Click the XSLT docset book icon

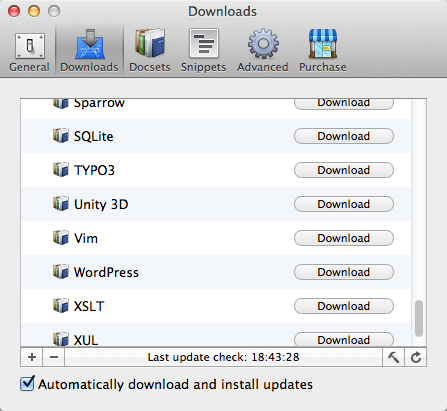61,306
